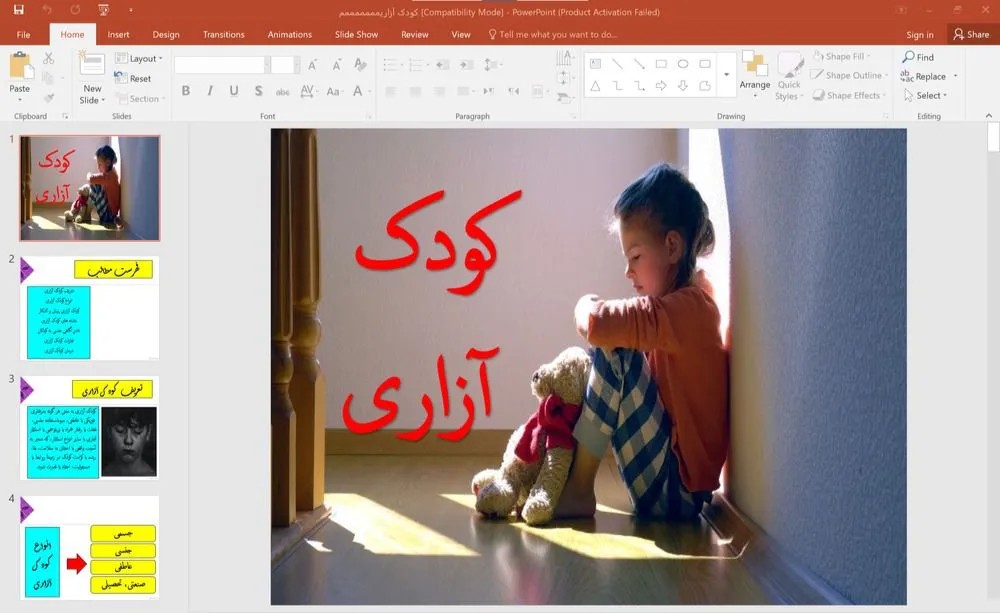The width and height of the screenshot is (1000, 613).
Task: Click the Sign in link
Action: [920, 34]
